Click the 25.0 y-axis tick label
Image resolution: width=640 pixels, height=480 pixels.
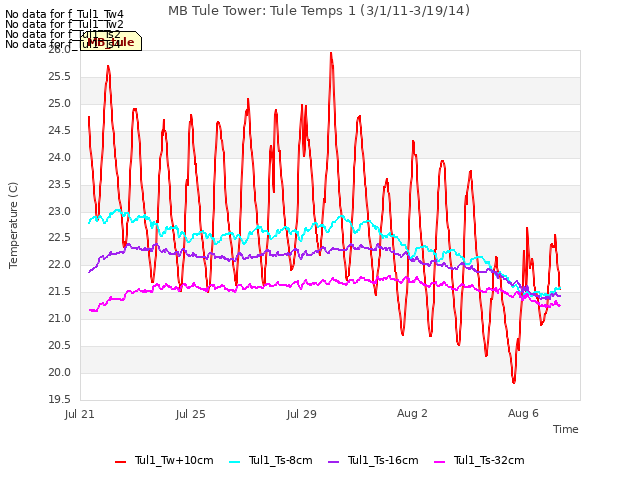click(x=60, y=104)
